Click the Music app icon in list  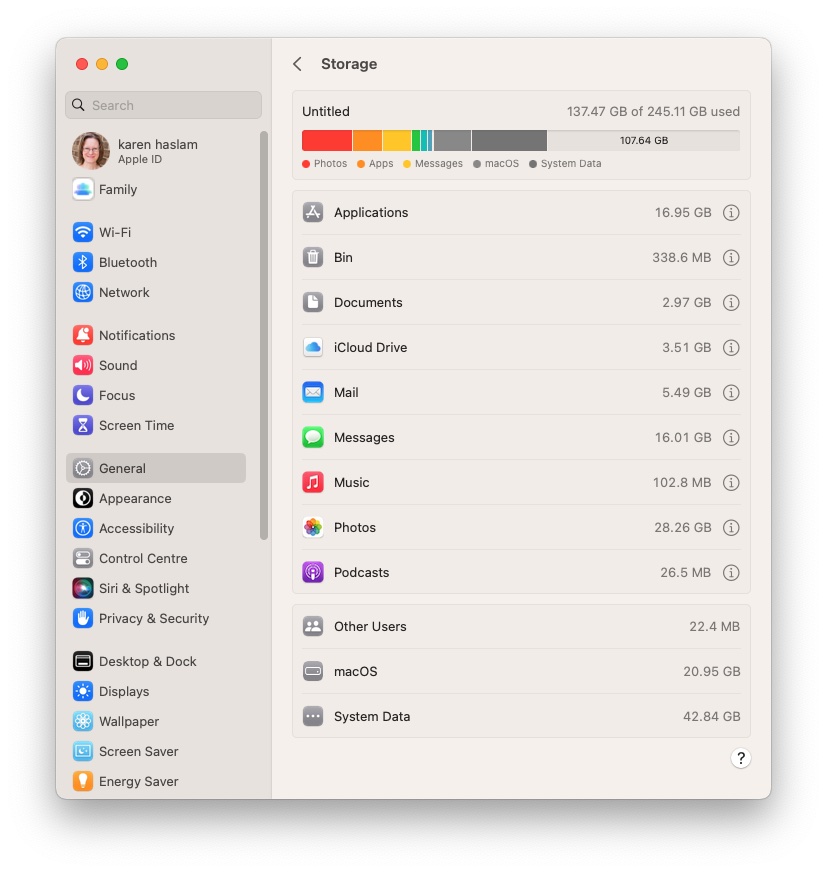pyautogui.click(x=313, y=483)
